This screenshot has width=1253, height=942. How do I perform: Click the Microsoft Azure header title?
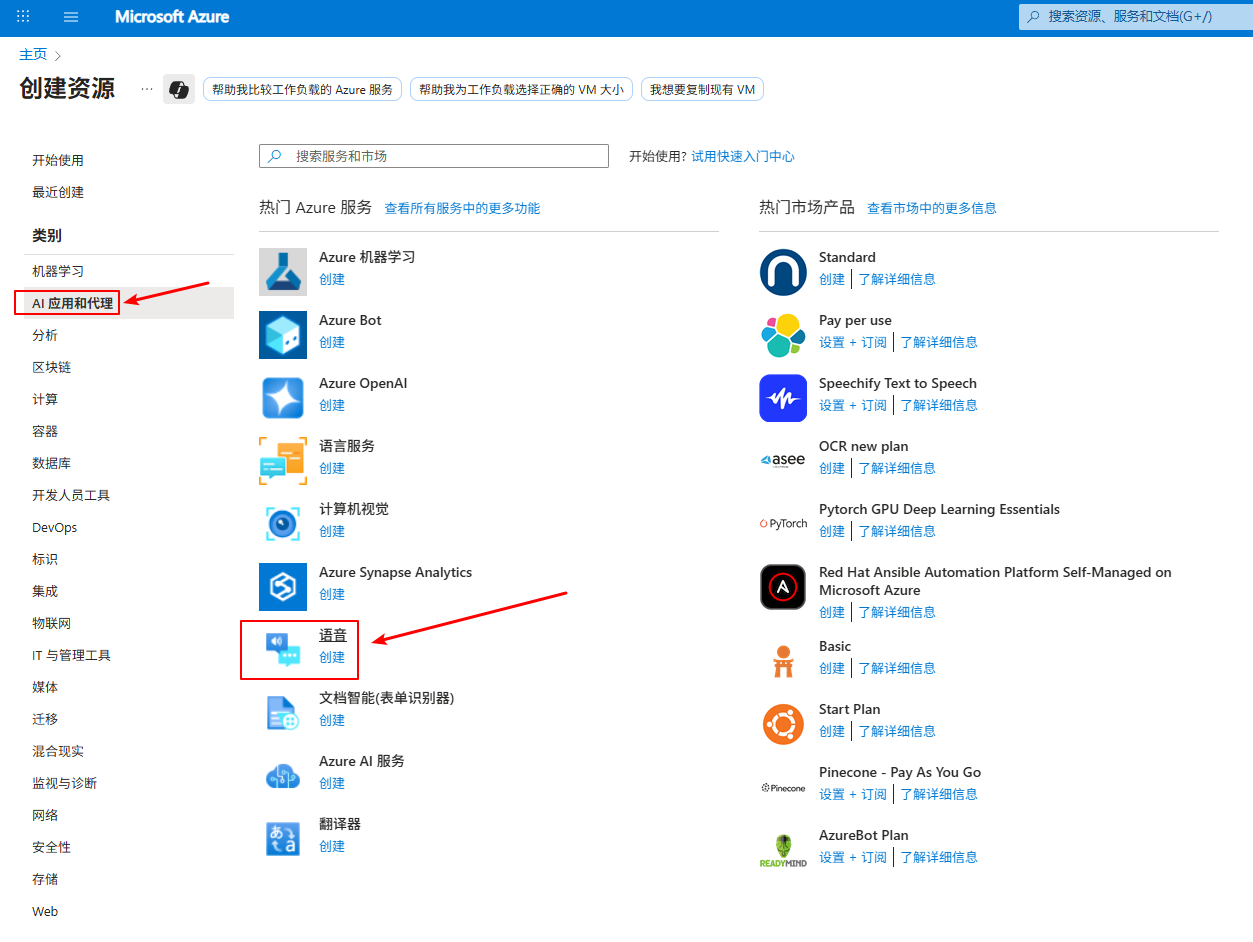172,17
